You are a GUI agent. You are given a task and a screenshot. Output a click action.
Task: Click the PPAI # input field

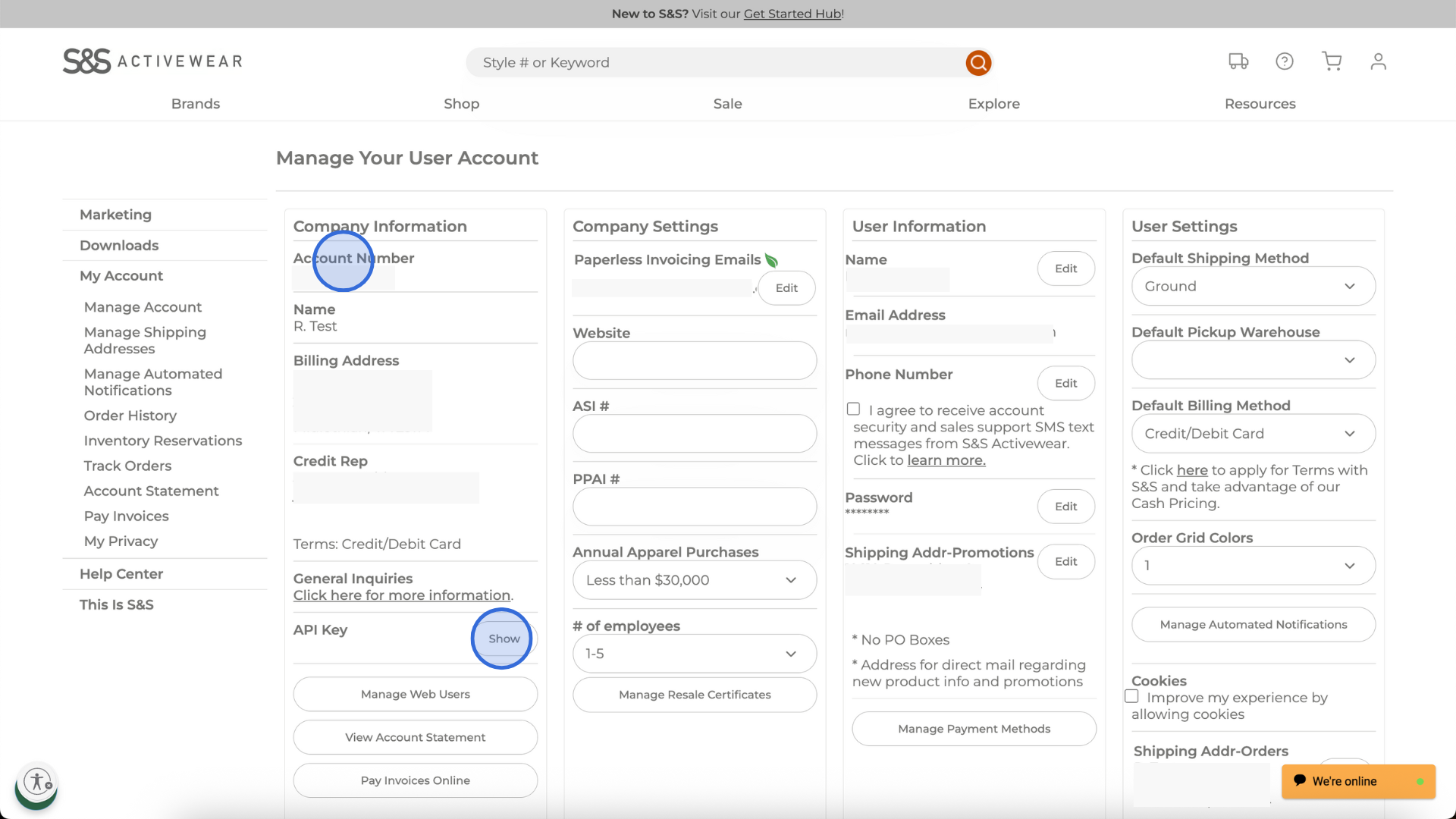tap(694, 507)
